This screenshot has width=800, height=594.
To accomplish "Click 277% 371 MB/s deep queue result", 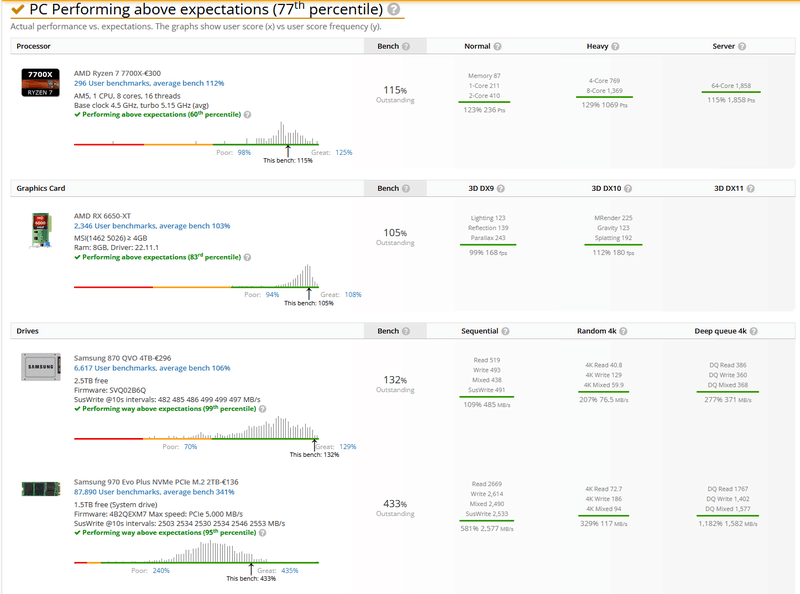I will 728,400.
